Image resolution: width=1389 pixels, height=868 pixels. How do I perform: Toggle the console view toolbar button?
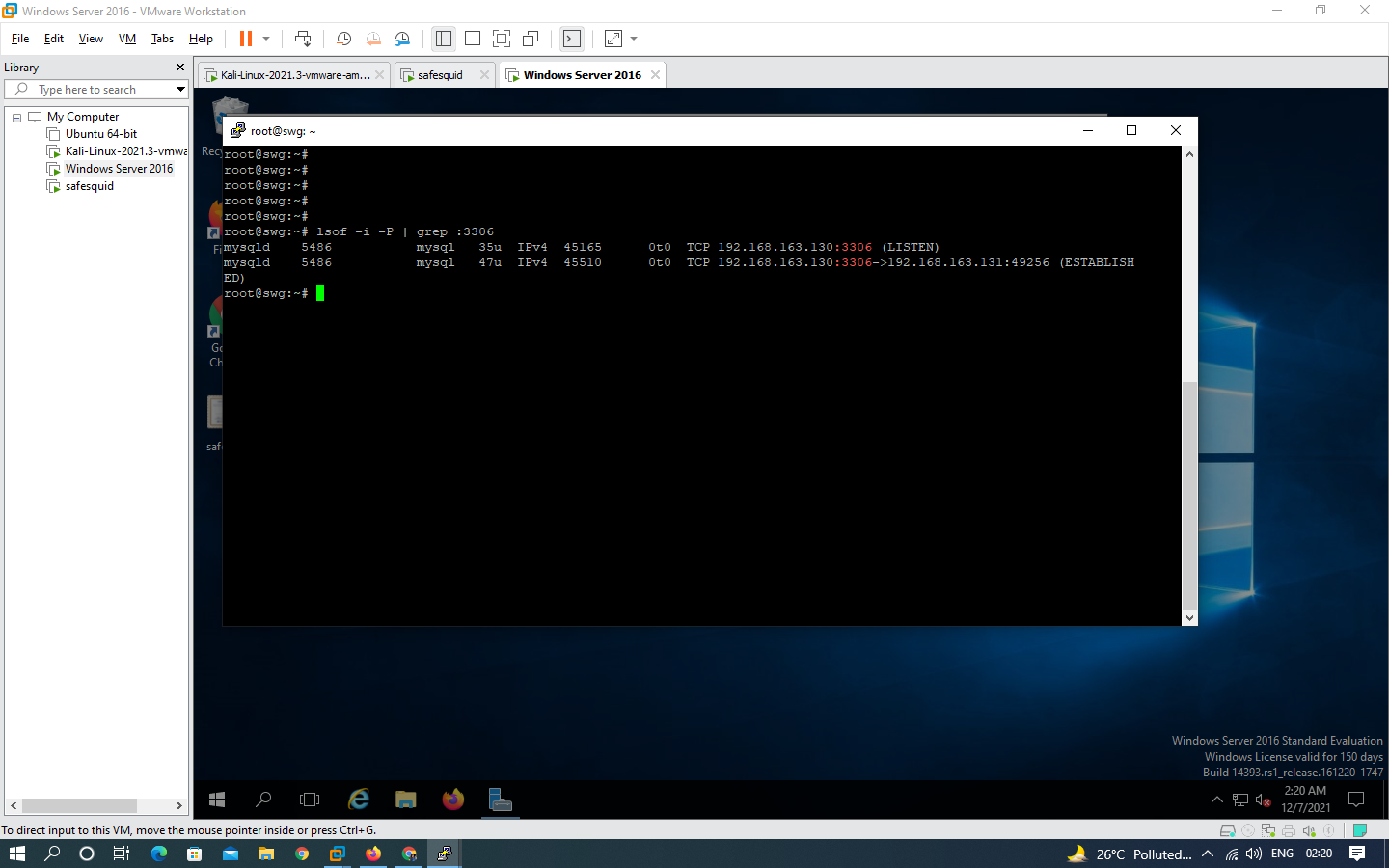[x=572, y=39]
